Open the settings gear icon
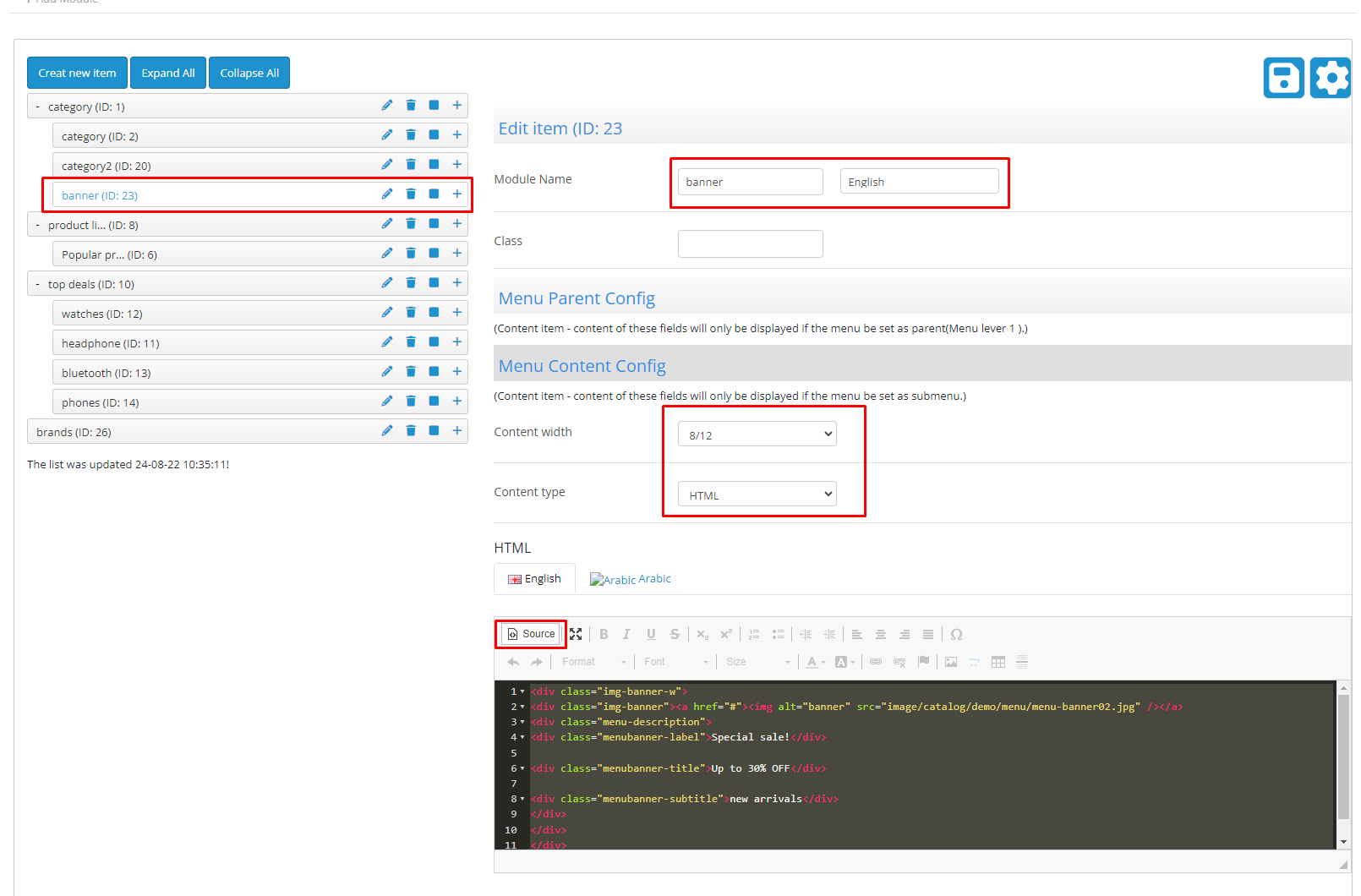This screenshot has width=1361, height=896. pos(1331,78)
